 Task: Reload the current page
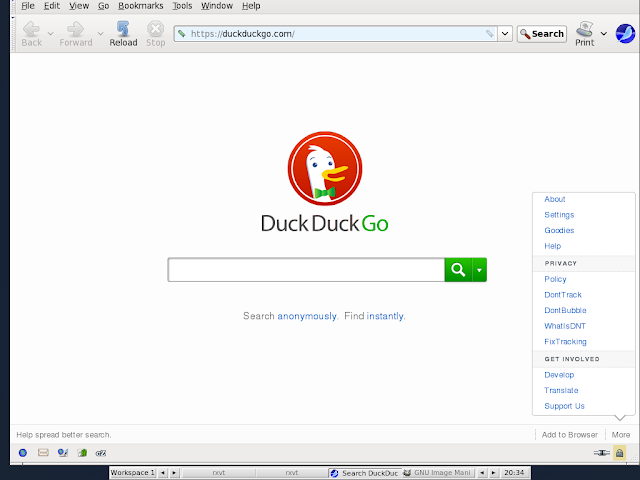click(x=123, y=34)
